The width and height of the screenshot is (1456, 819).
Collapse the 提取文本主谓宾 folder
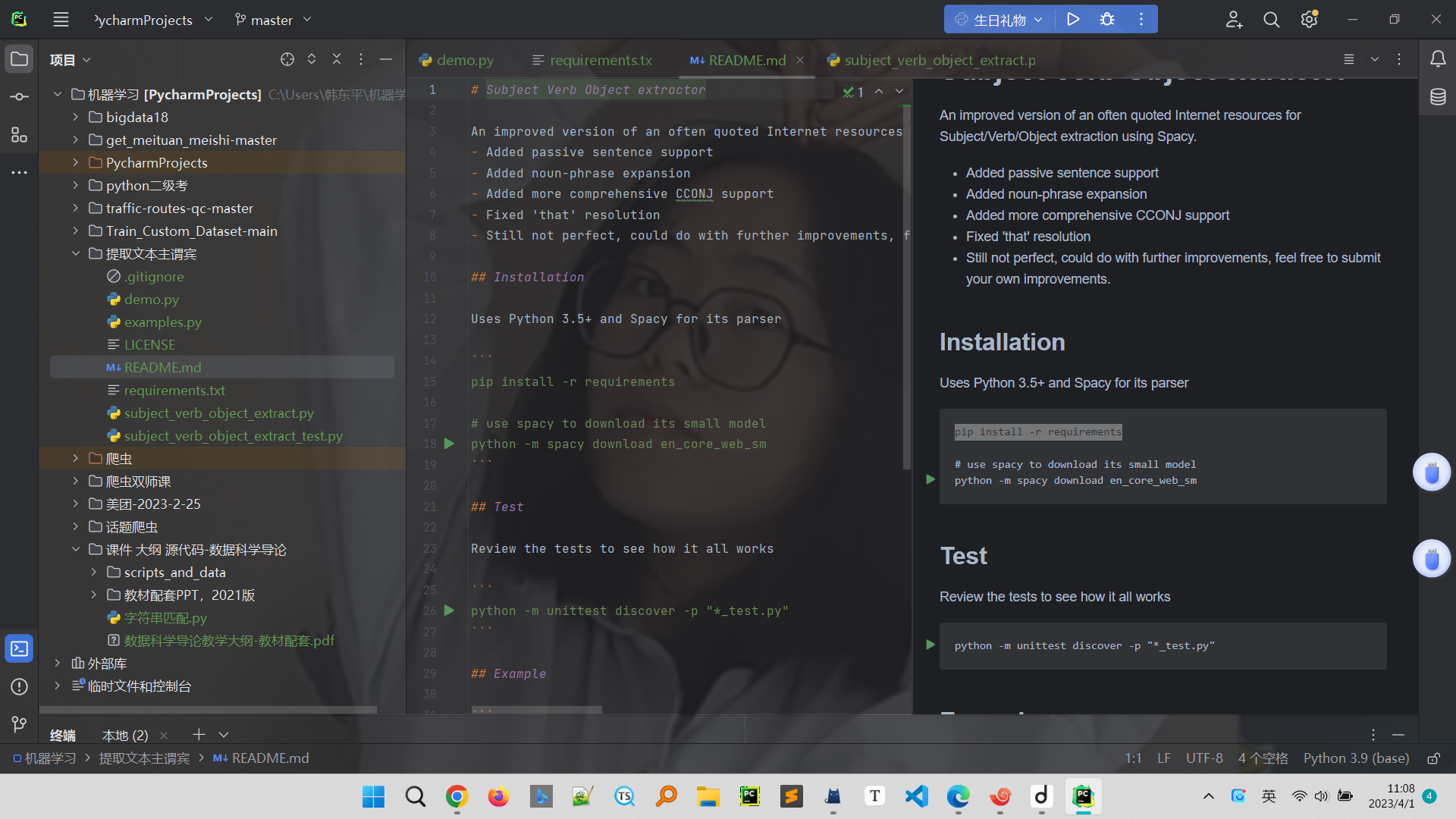75,254
